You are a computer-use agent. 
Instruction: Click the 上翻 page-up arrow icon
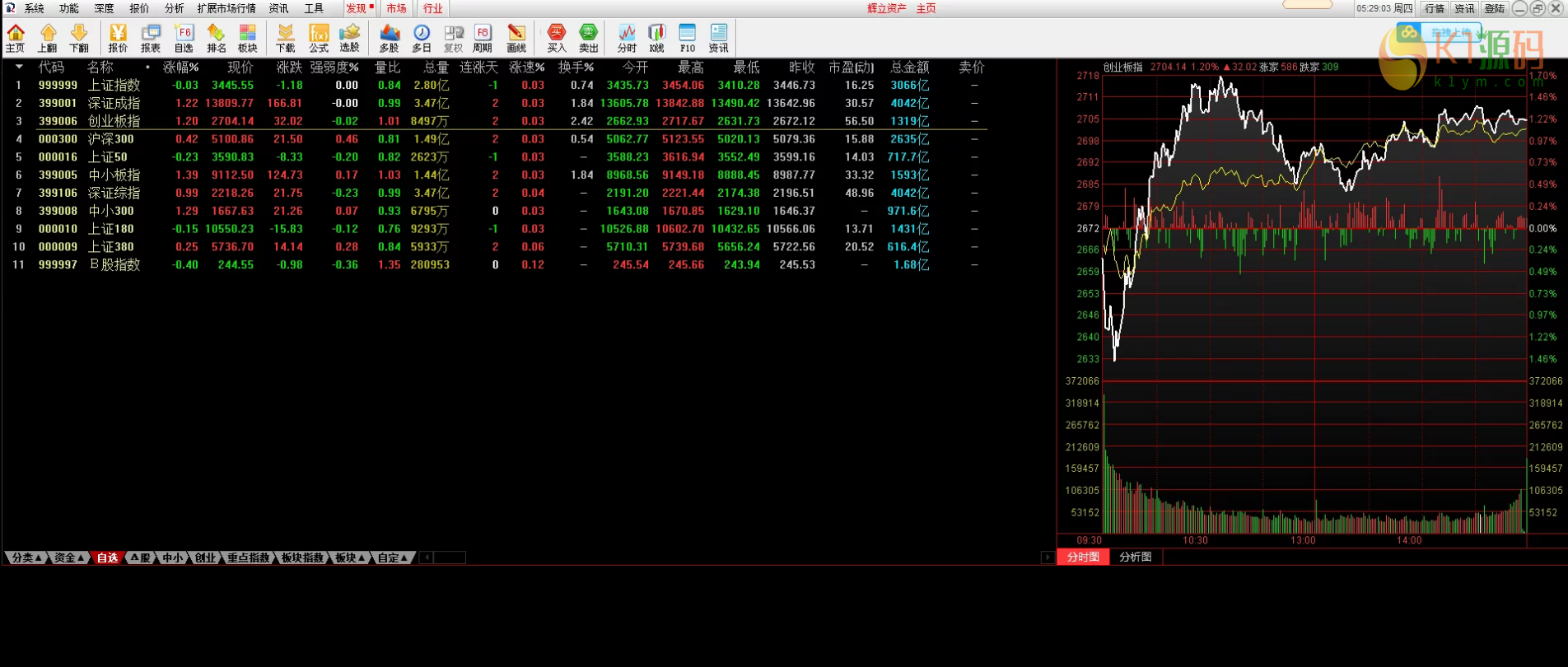[48, 38]
